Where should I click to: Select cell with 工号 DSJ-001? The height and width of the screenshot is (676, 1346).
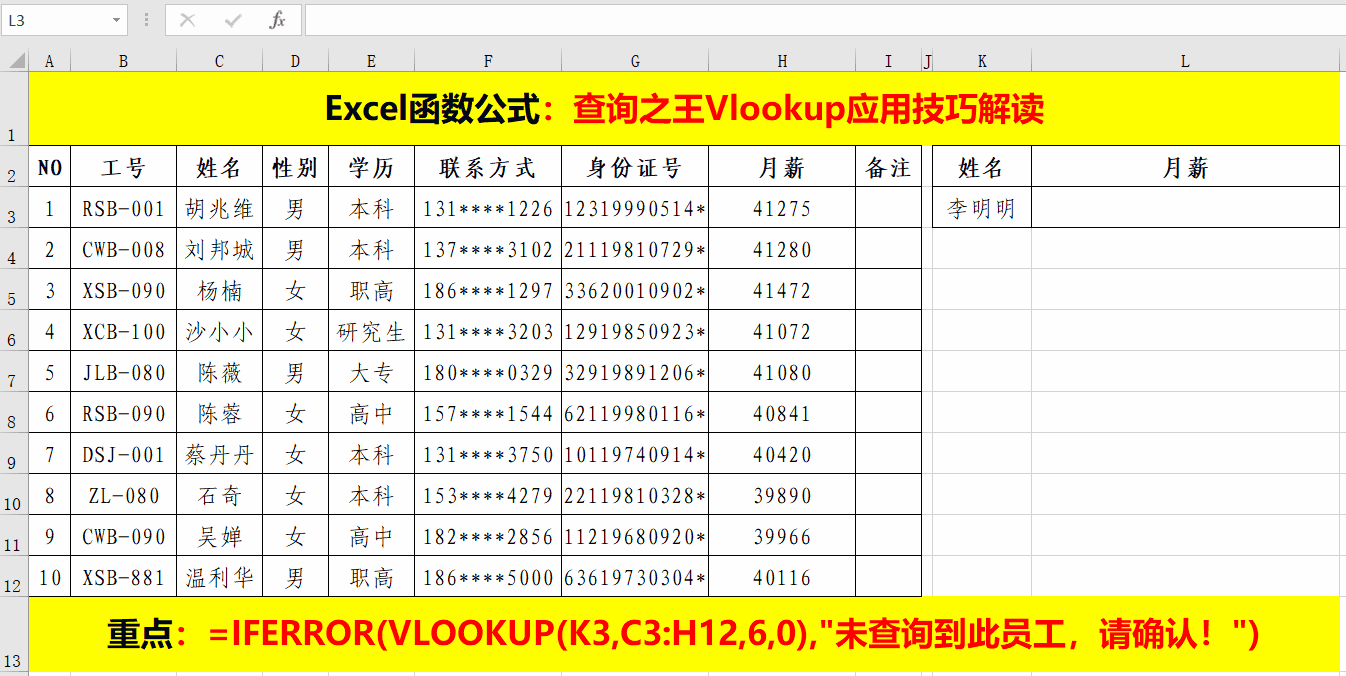[x=123, y=453]
